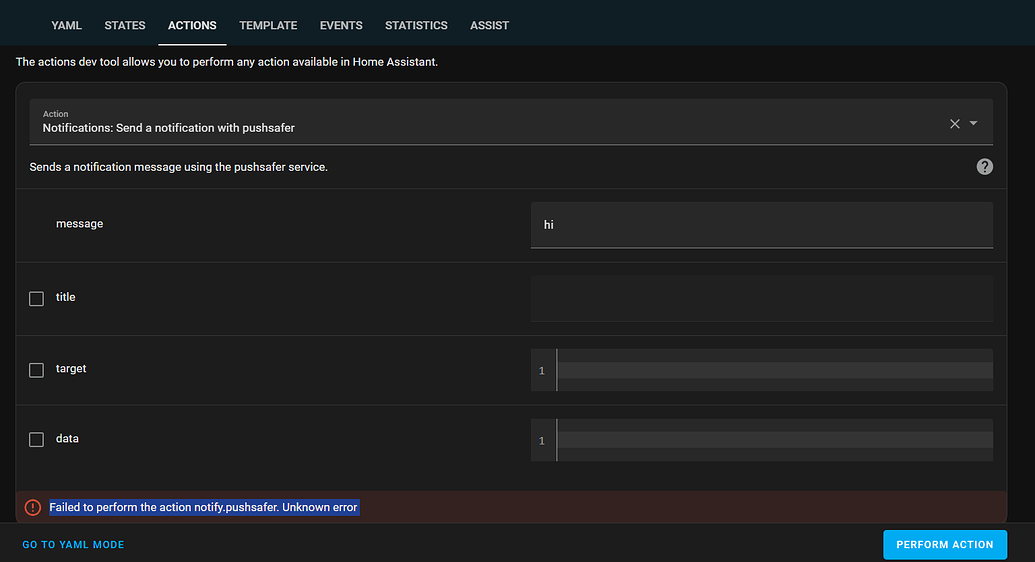Switch to the YAML tab
The image size is (1035, 562).
point(67,25)
